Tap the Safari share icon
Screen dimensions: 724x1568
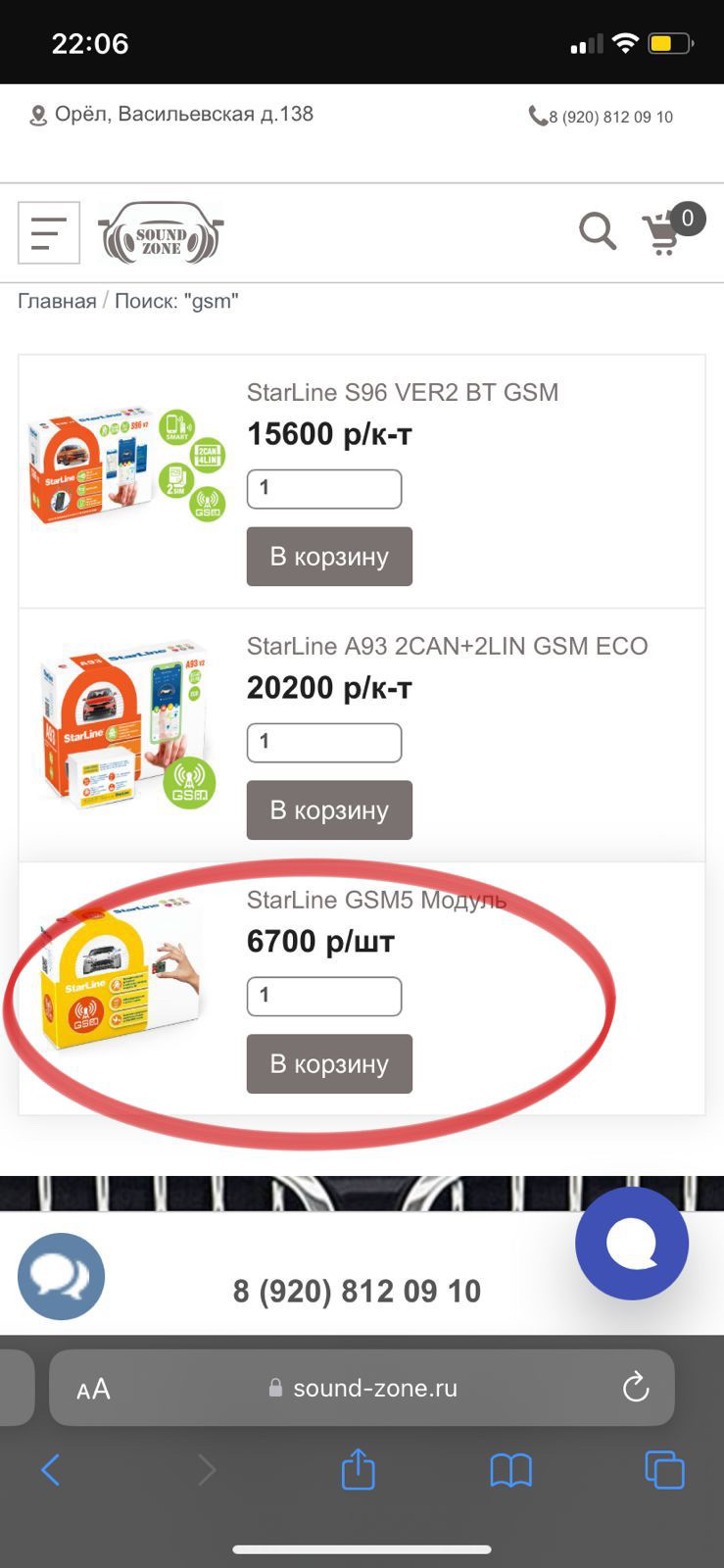point(359,1470)
